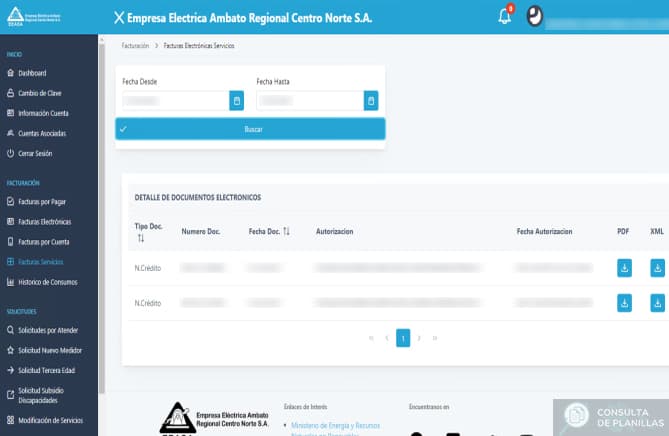Open Solicitud Tercera Edad

41,370
